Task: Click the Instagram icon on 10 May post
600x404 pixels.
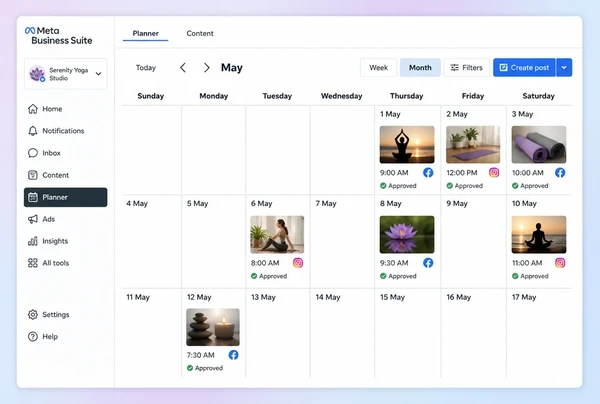Action: click(x=560, y=263)
